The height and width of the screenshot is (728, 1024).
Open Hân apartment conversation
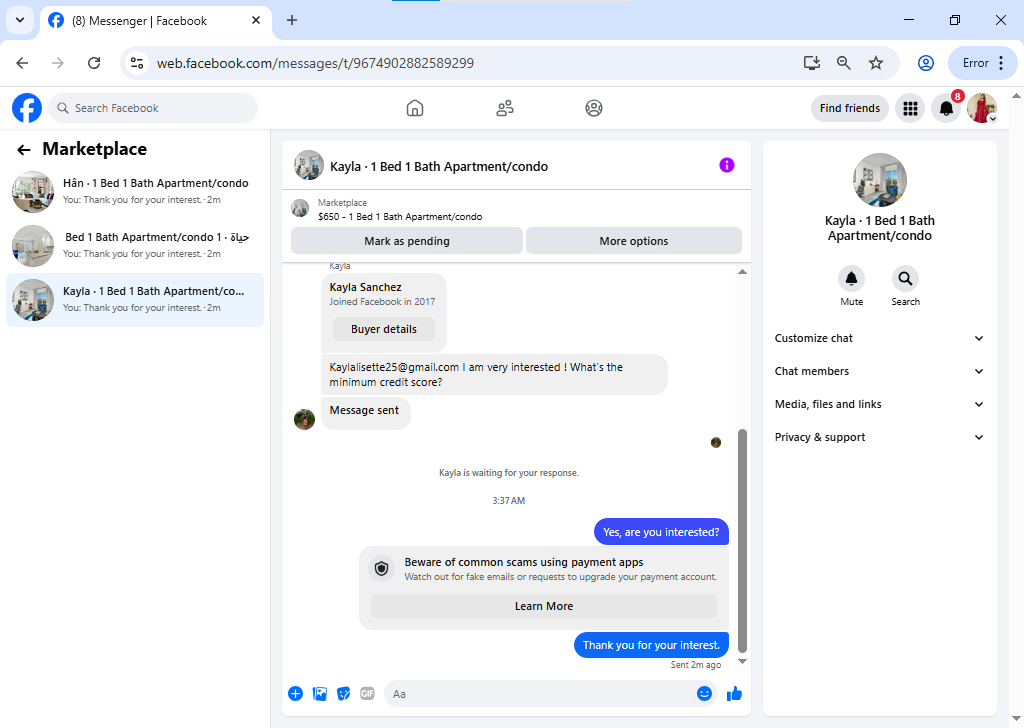(135, 192)
